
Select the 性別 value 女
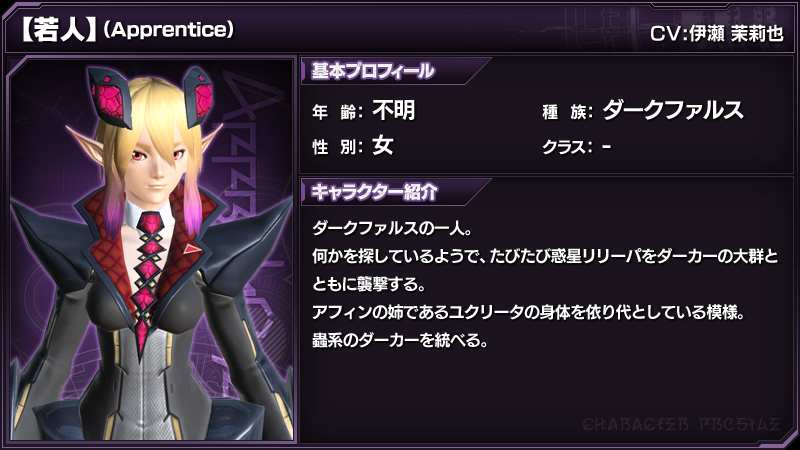click(x=383, y=146)
